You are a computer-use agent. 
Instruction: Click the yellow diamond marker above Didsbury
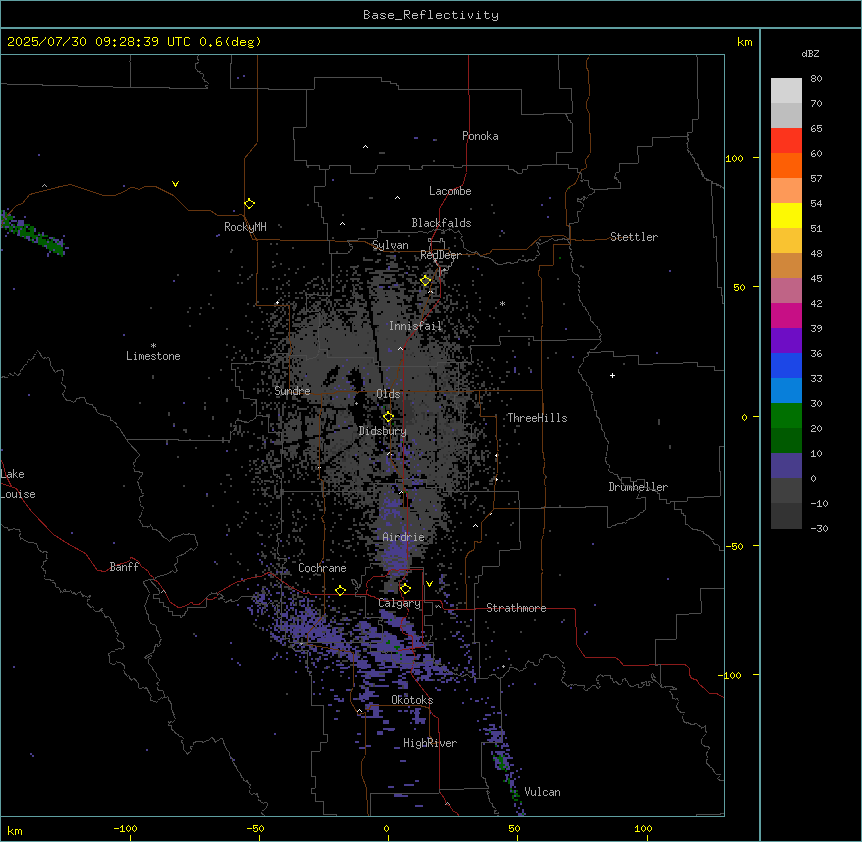point(389,417)
